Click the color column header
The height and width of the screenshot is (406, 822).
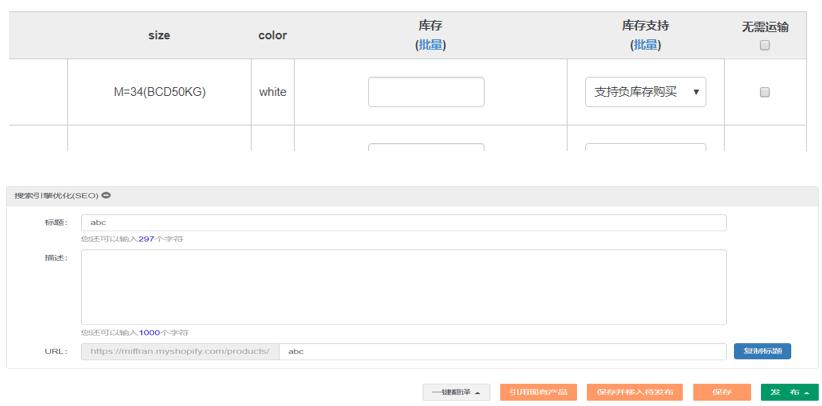tap(273, 36)
